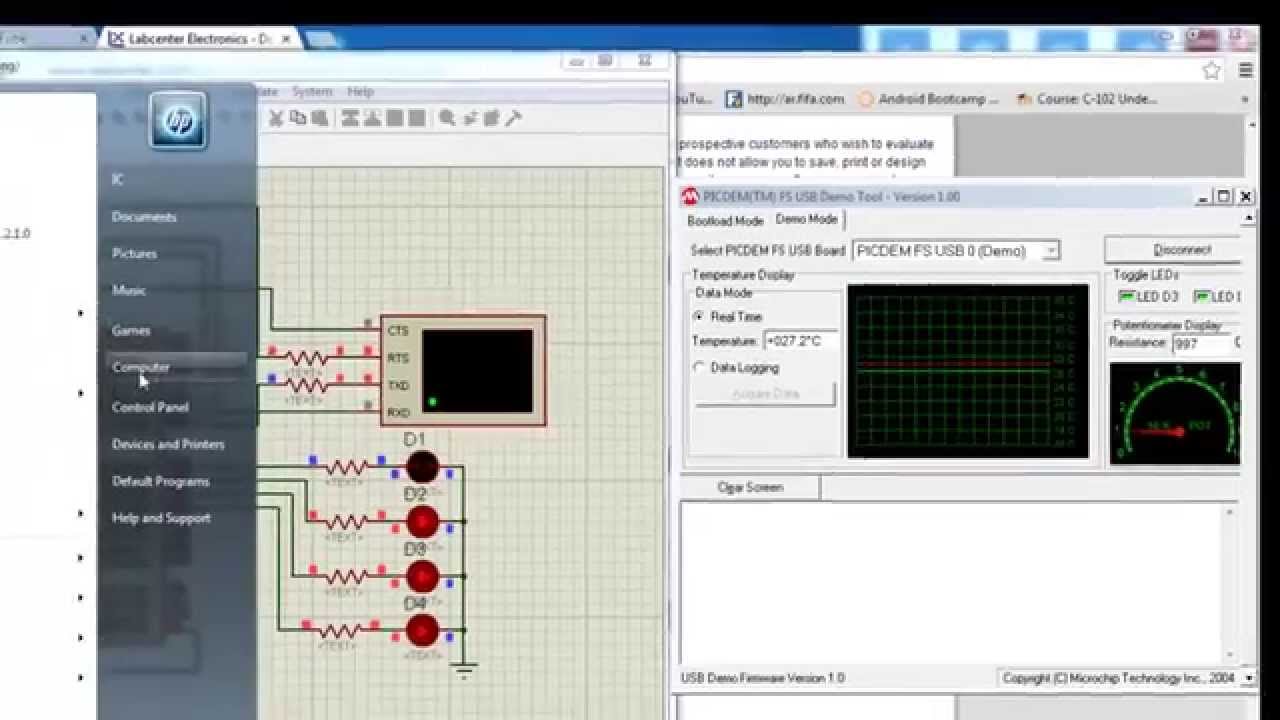The image size is (1280, 720).
Task: Click the Disconnect button
Action: pos(1173,250)
